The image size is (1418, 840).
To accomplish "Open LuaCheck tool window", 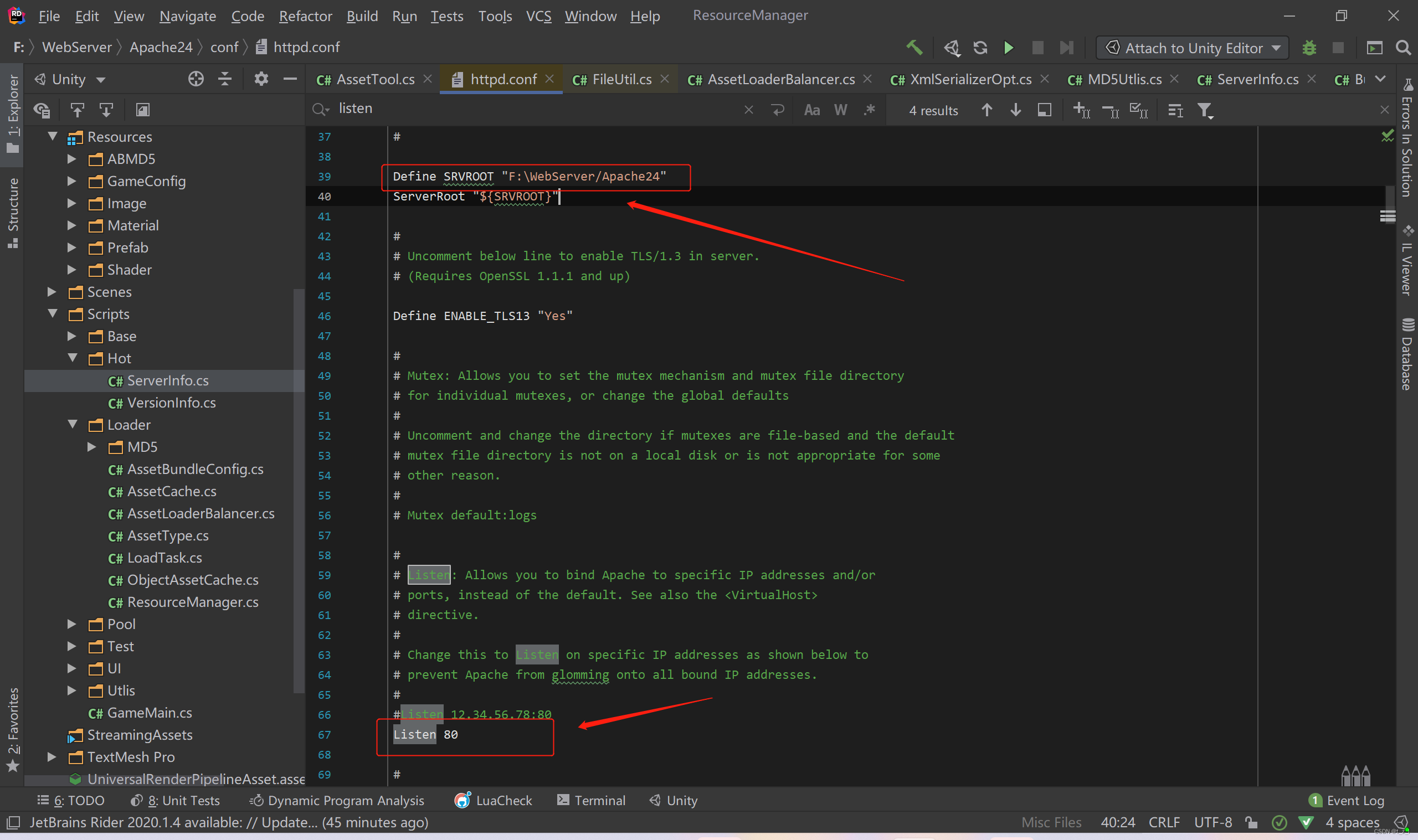I will coord(493,800).
